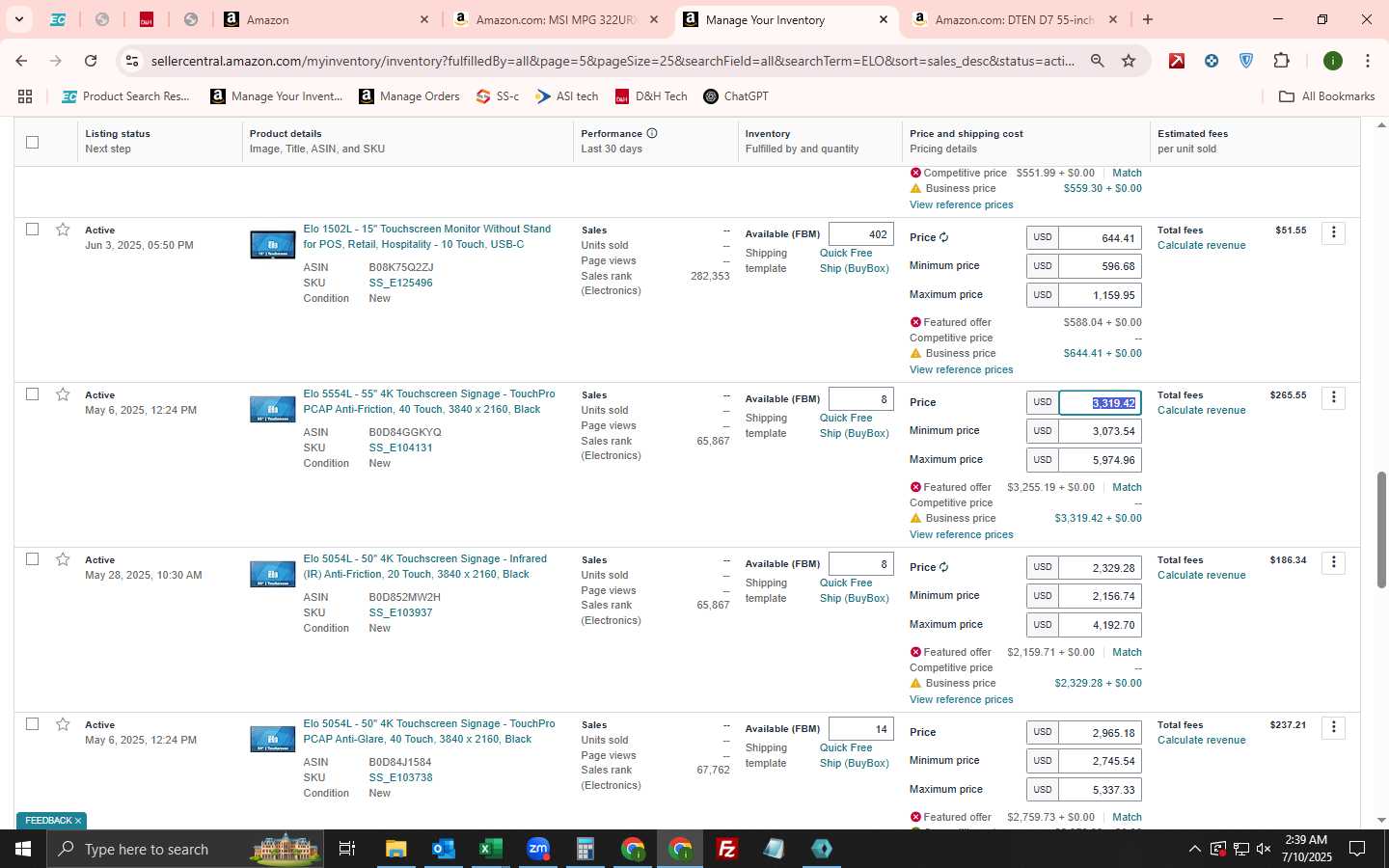Screen dimensions: 1389x868
Task: Open Zoom from the taskbar
Action: pos(537,849)
